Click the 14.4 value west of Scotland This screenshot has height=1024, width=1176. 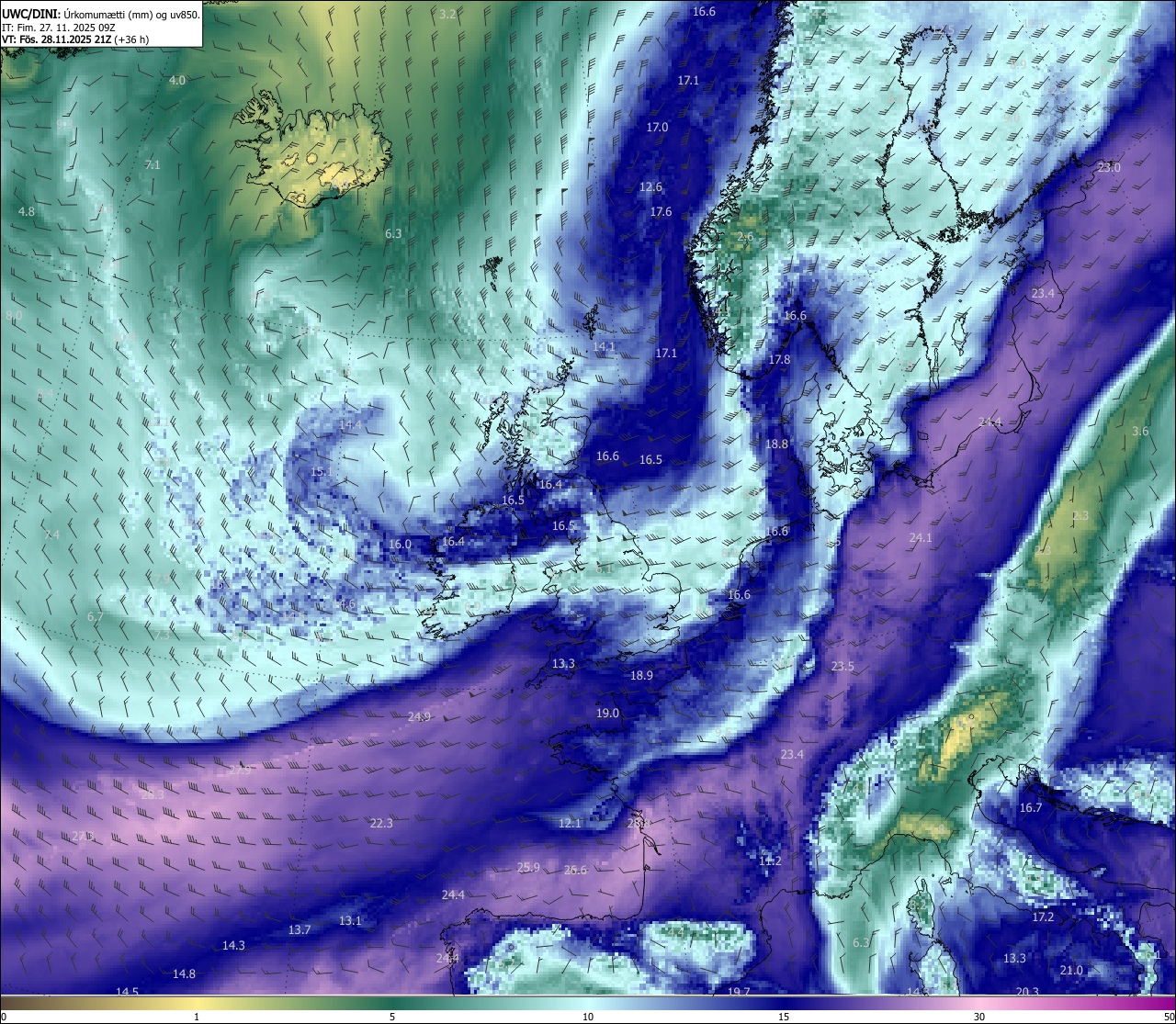coord(350,426)
